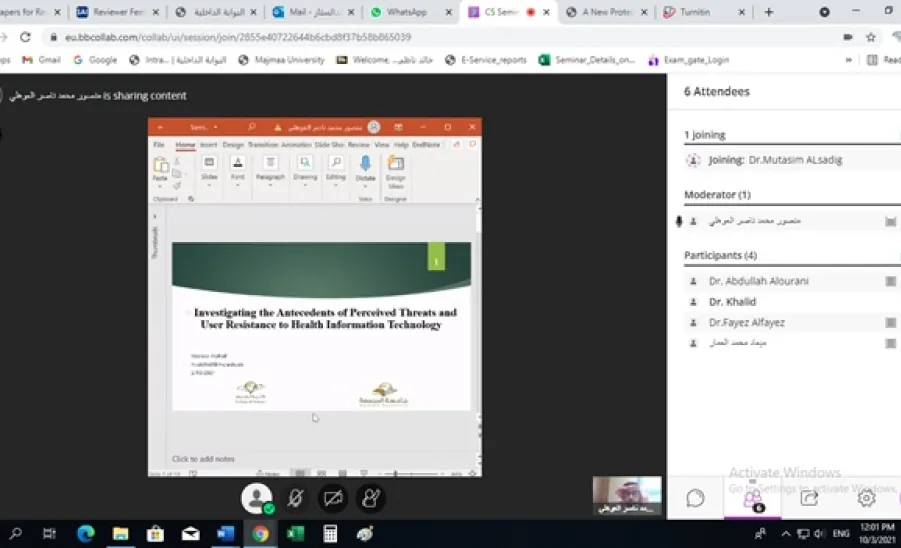
Task: Switch to the Design tab in PowerPoint
Action: pyautogui.click(x=233, y=145)
